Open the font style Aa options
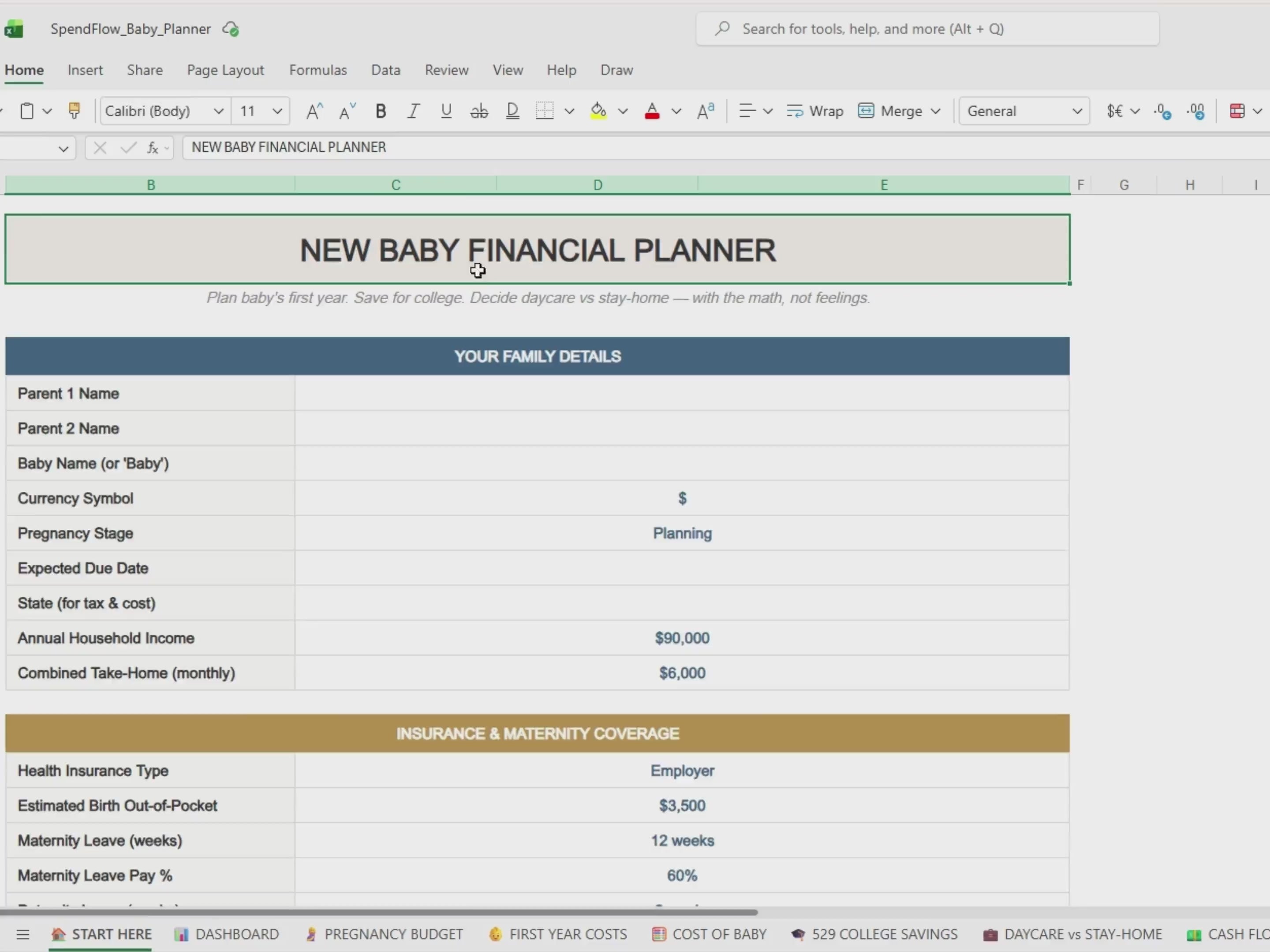The height and width of the screenshot is (952, 1270). click(x=705, y=111)
